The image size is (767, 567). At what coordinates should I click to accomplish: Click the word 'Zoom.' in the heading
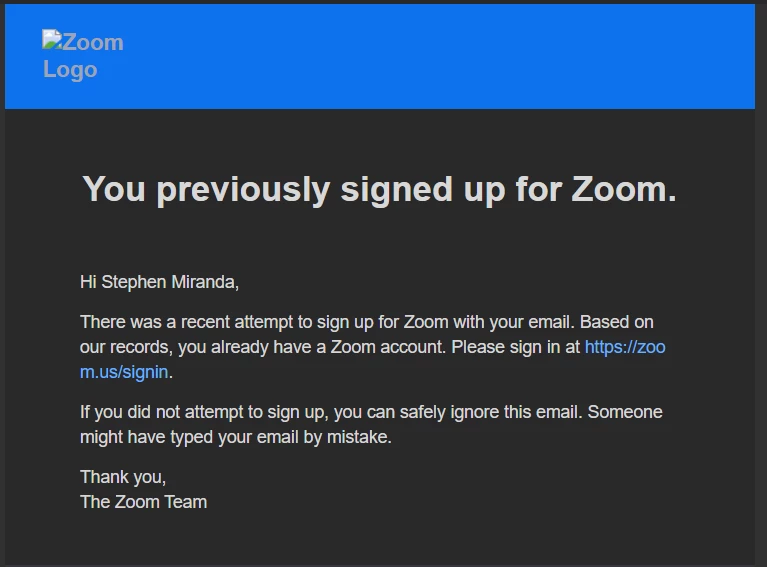click(x=624, y=188)
